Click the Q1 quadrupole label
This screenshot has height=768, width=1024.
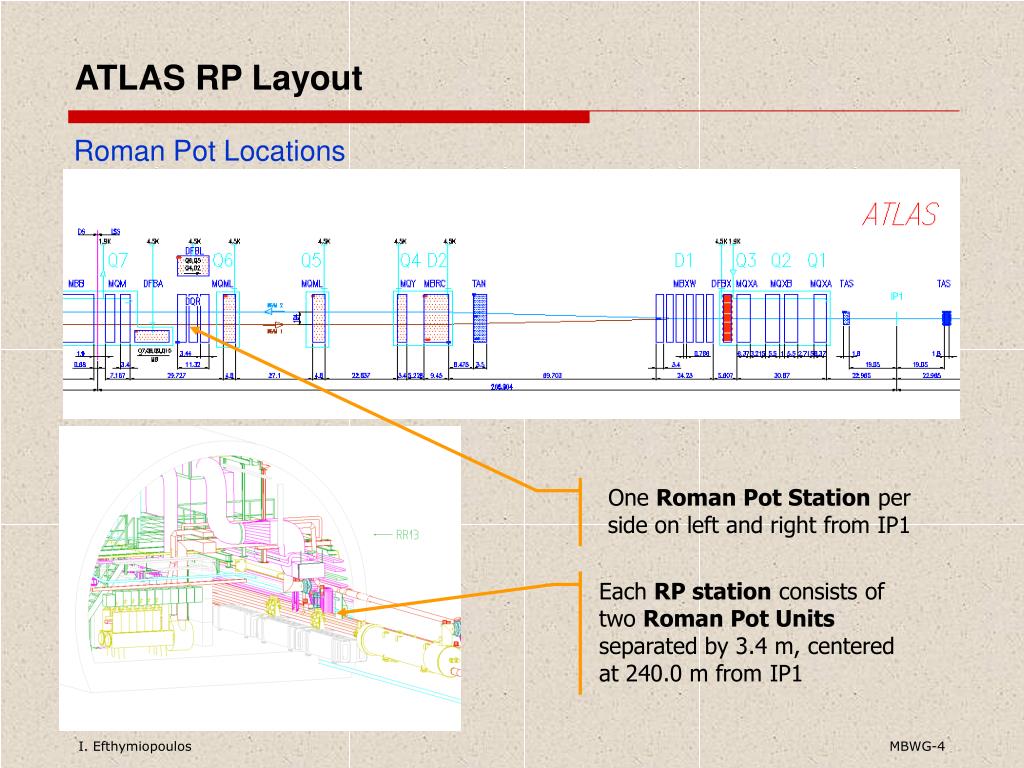point(816,261)
